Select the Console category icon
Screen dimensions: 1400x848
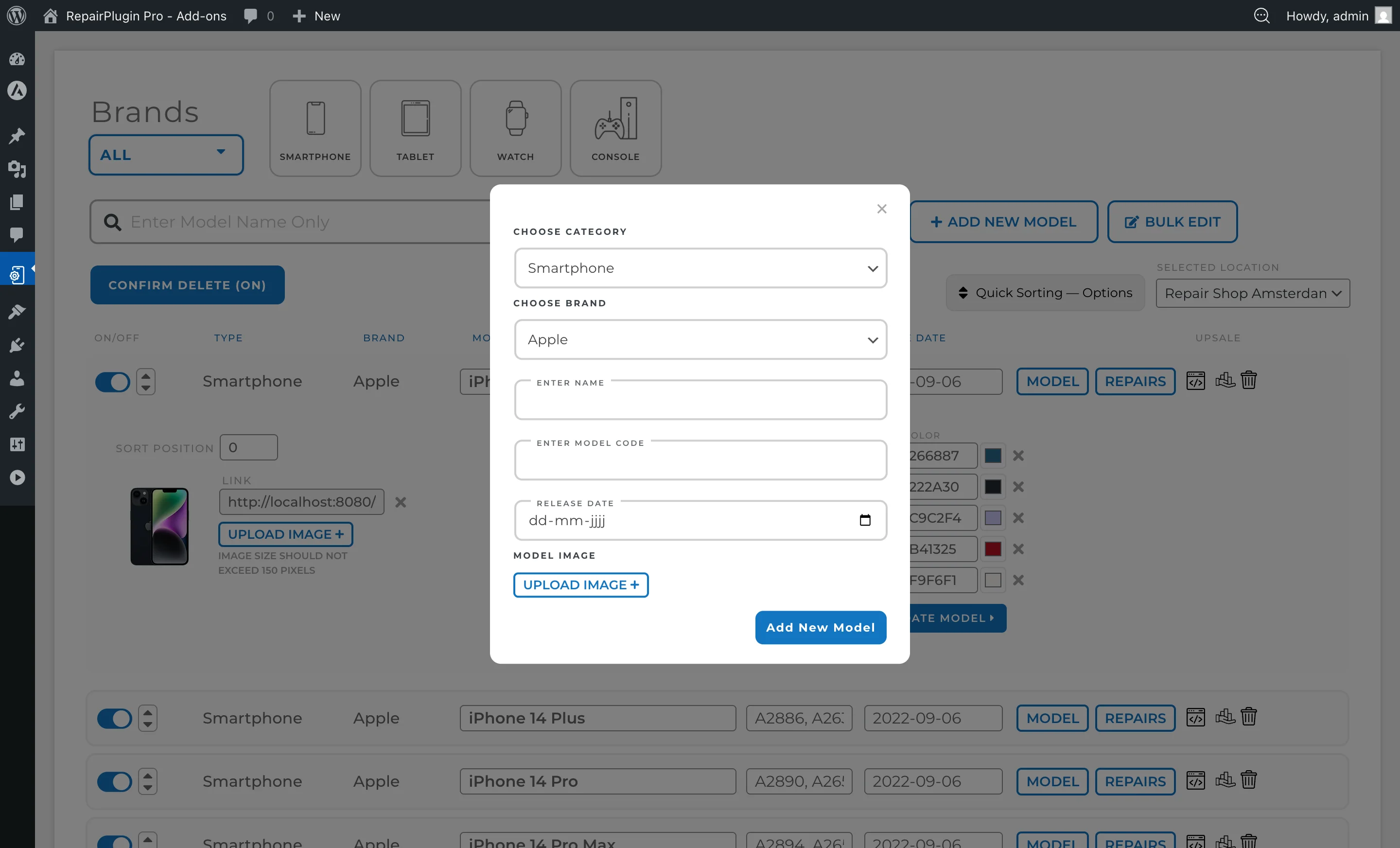pyautogui.click(x=615, y=127)
